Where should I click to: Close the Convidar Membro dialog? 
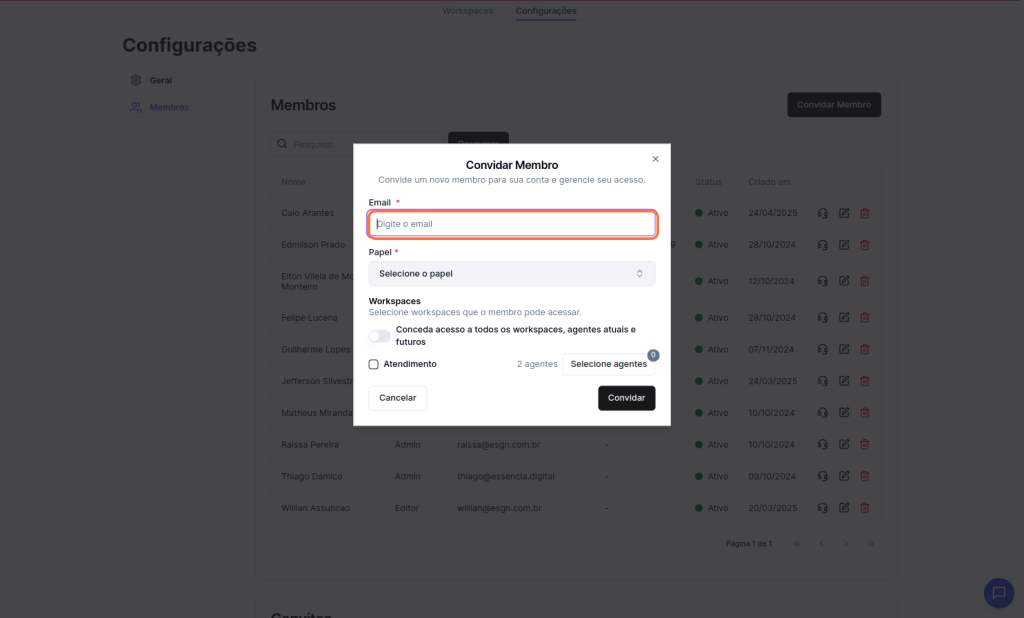point(656,159)
